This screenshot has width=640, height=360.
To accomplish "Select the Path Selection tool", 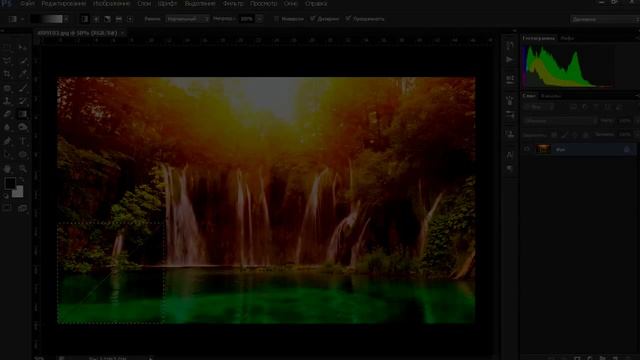I will (7, 155).
